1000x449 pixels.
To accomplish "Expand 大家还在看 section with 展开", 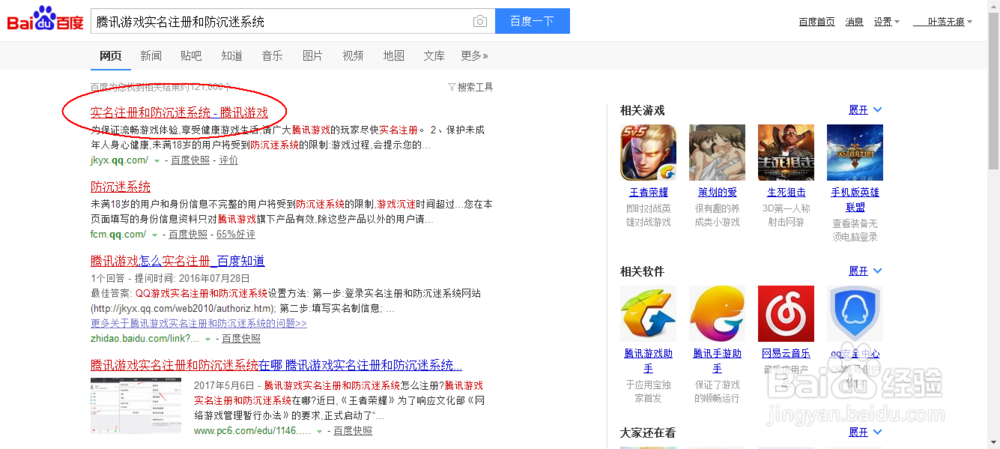I will (x=865, y=432).
